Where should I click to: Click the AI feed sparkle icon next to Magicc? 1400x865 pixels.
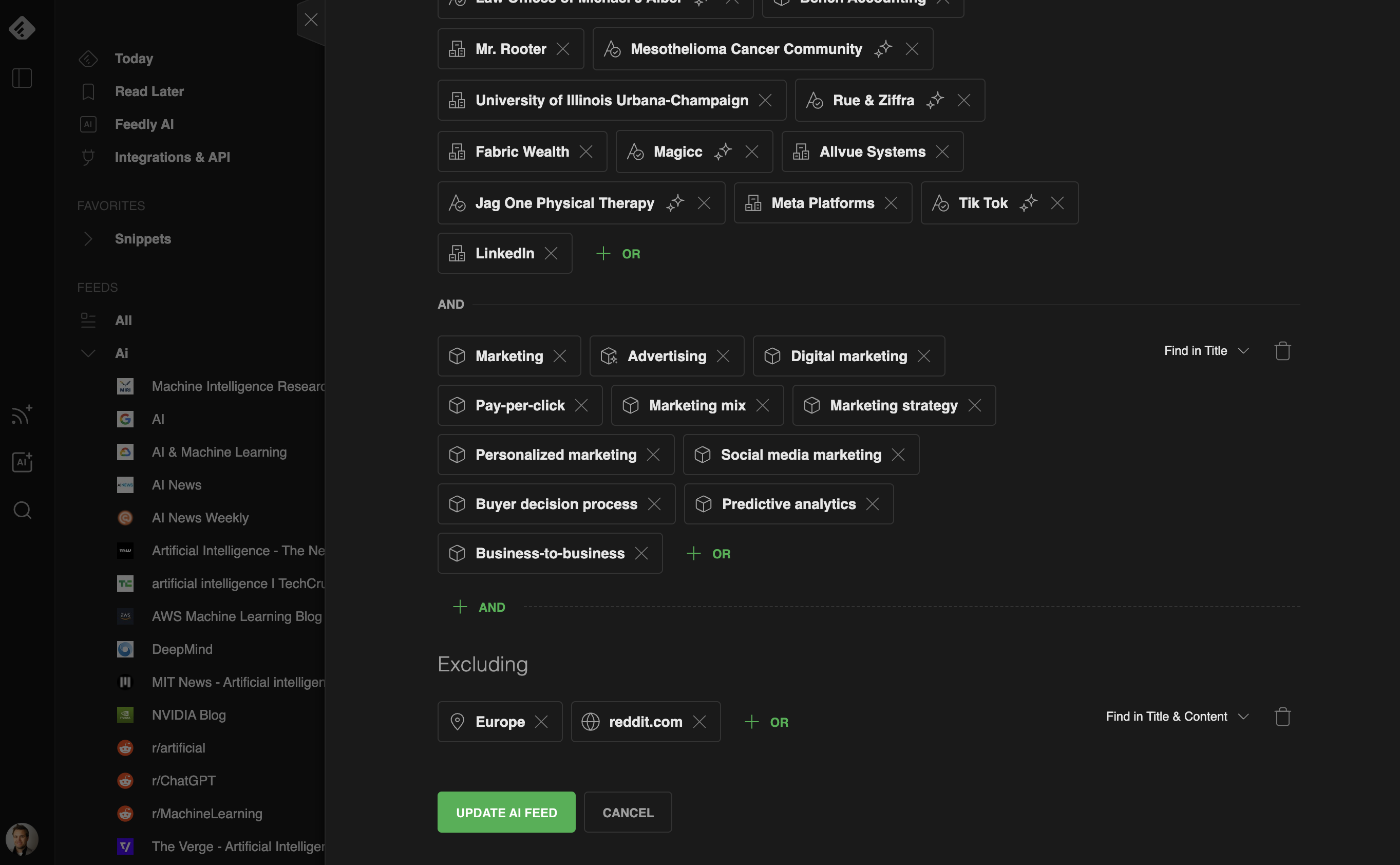[723, 151]
